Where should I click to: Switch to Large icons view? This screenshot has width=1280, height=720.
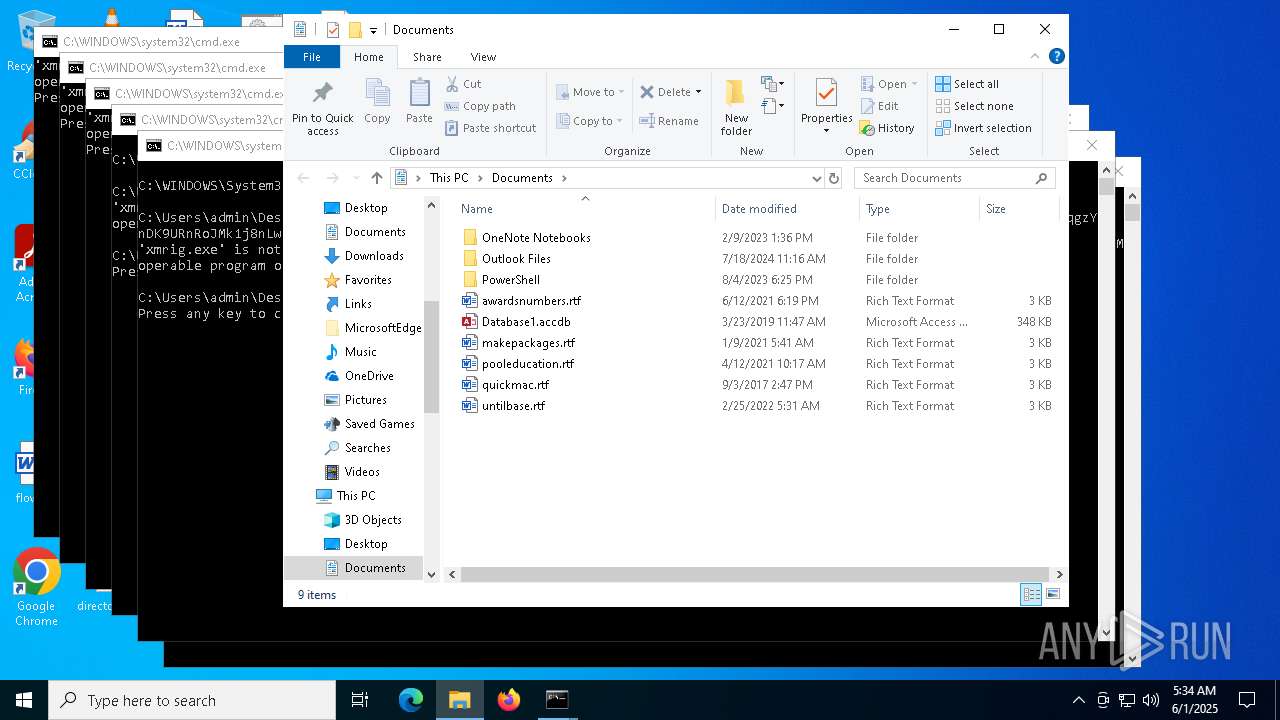coord(1052,595)
